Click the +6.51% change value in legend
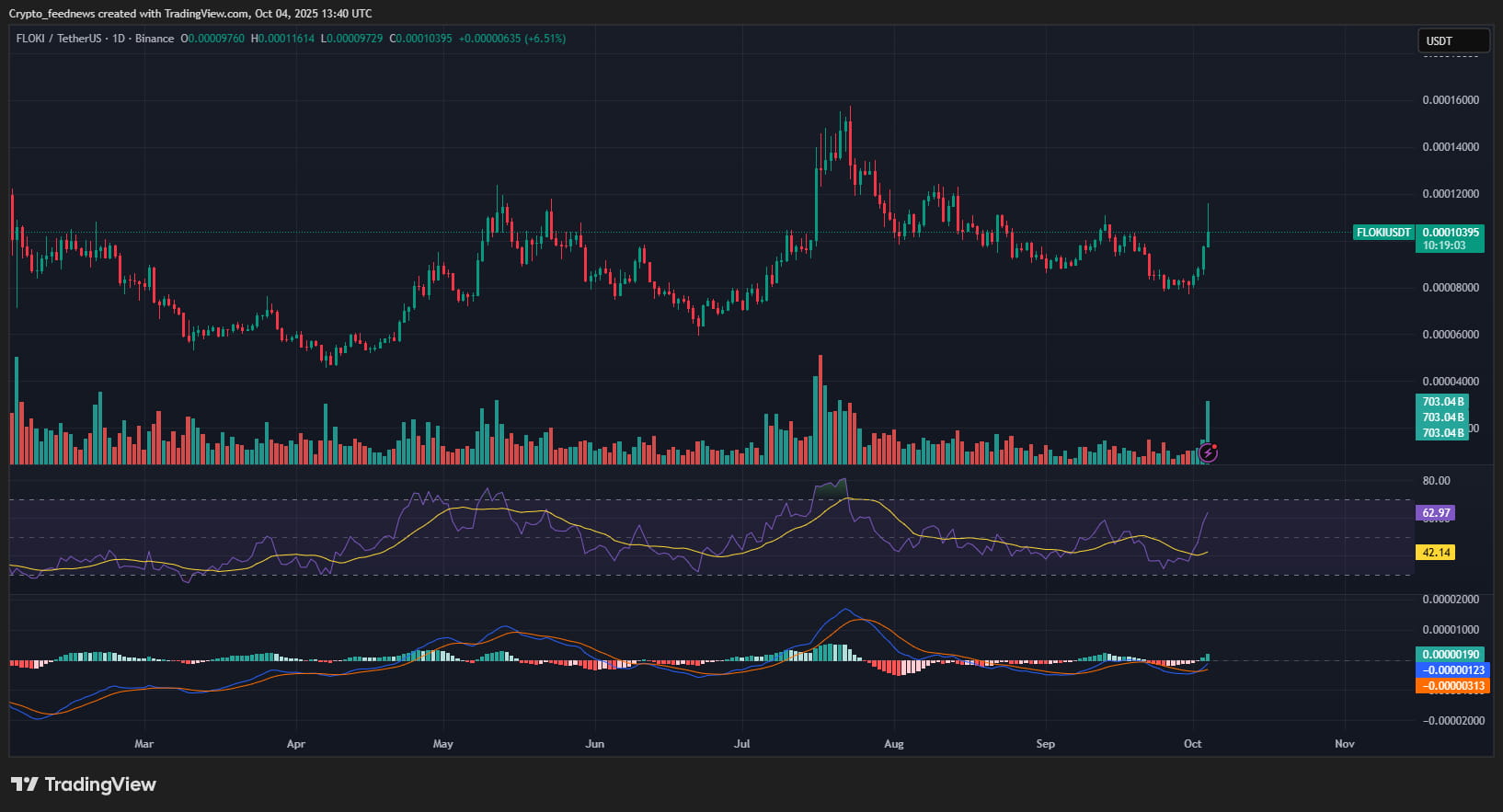The image size is (1503, 812). click(545, 39)
